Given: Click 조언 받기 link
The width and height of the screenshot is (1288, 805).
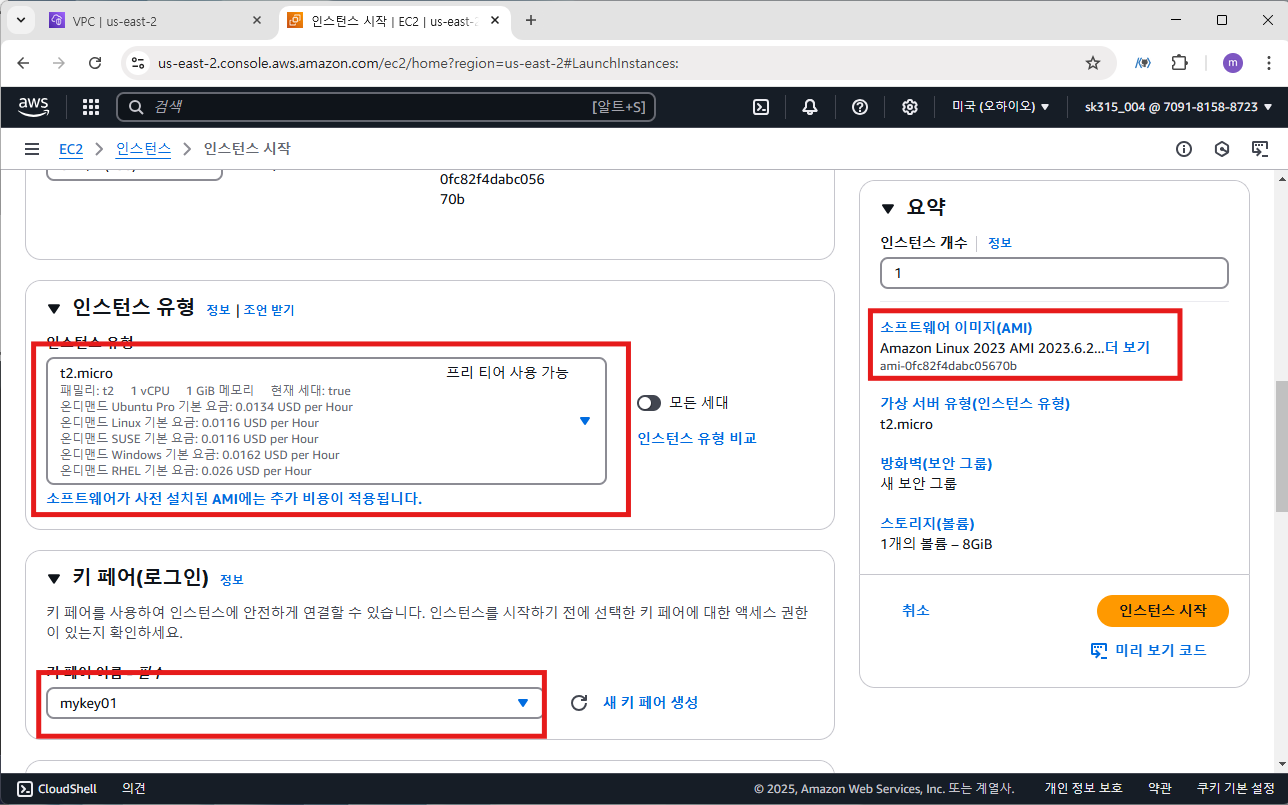Looking at the screenshot, I should (x=269, y=310).
